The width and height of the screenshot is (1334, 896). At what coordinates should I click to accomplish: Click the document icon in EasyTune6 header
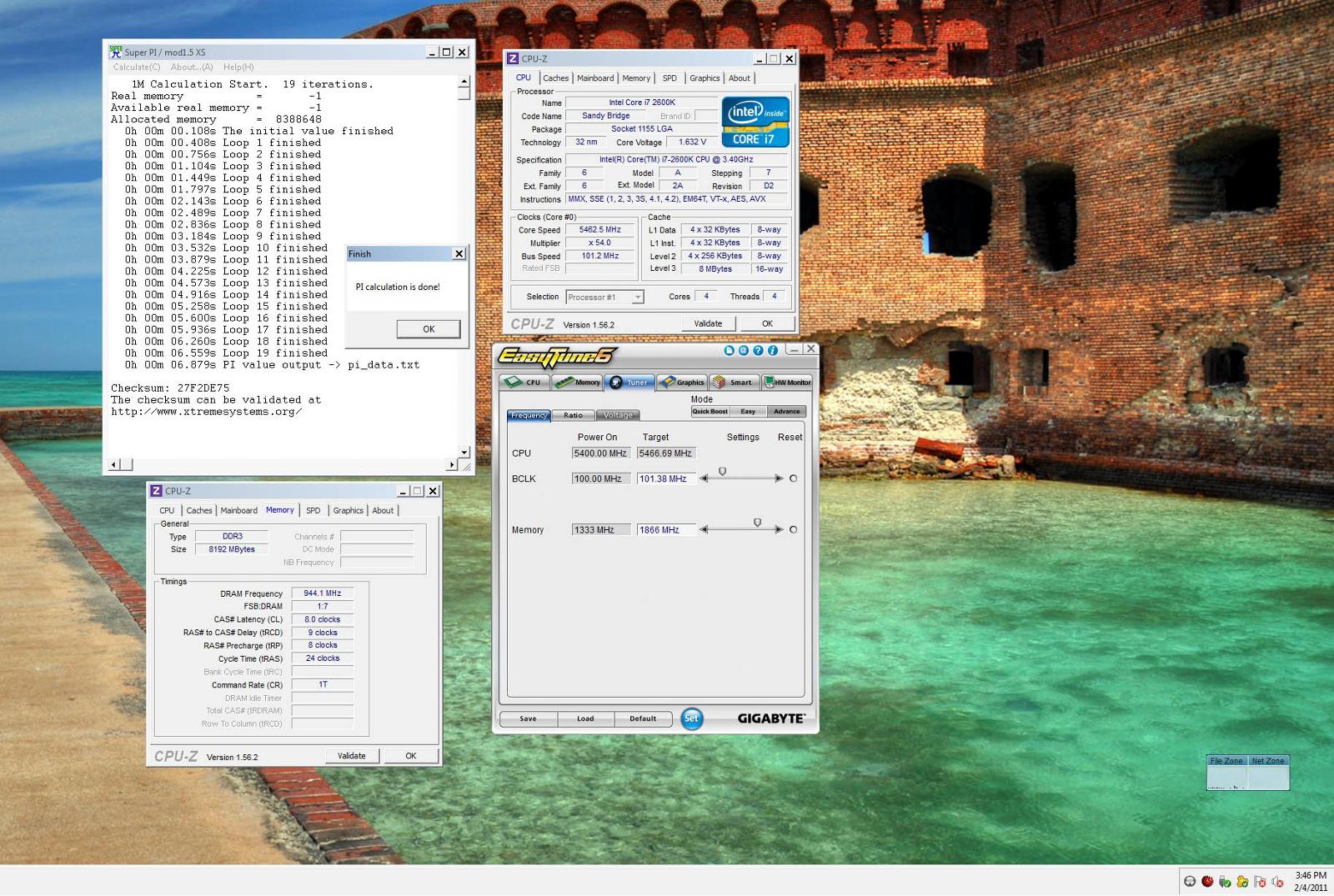[x=730, y=351]
